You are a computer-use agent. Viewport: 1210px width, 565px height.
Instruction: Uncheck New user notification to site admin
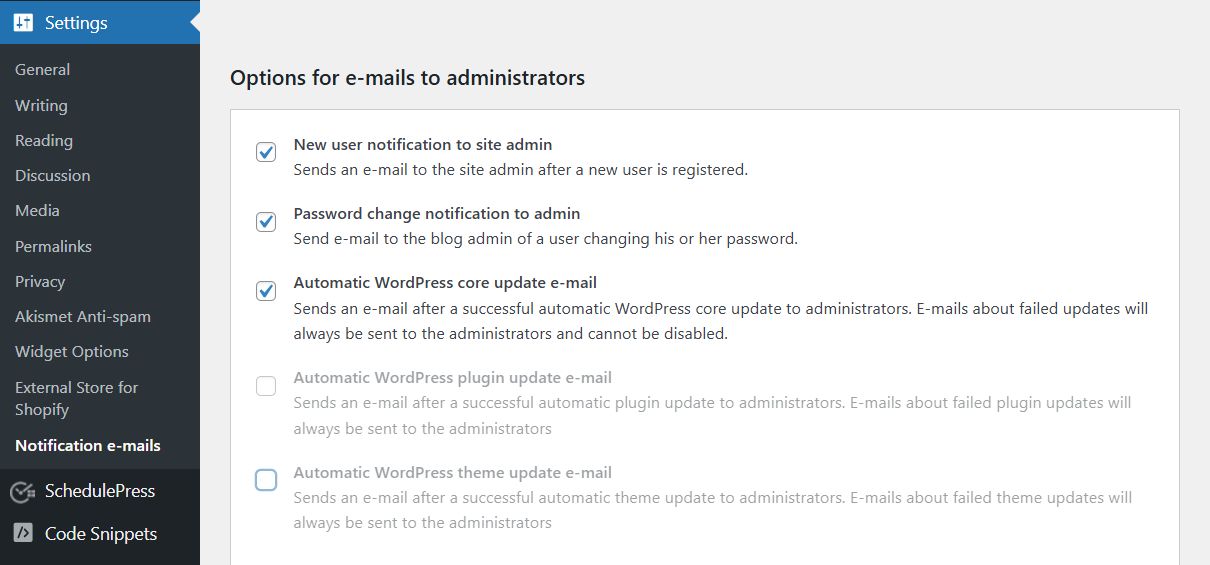[x=266, y=152]
